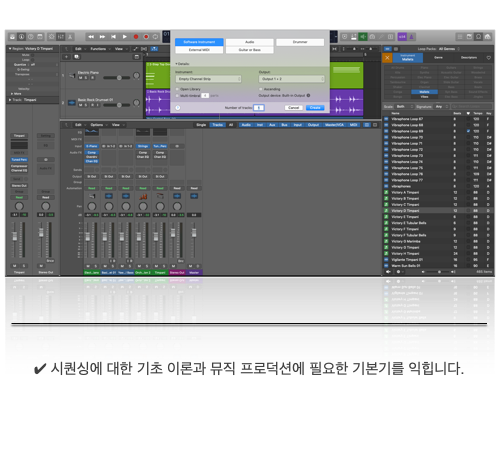500x450 pixels.
Task: Enable the Open Library checkbox
Action: pyautogui.click(x=177, y=89)
